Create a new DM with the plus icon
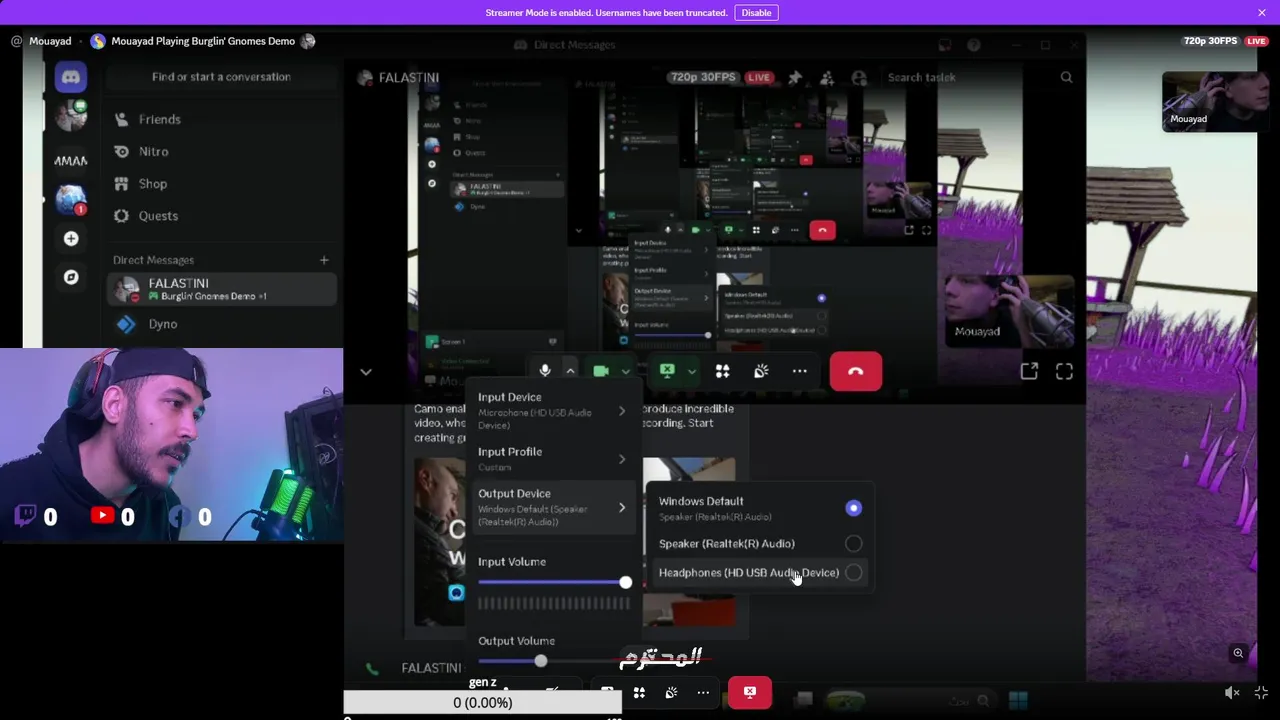This screenshot has width=1280, height=720. [324, 260]
